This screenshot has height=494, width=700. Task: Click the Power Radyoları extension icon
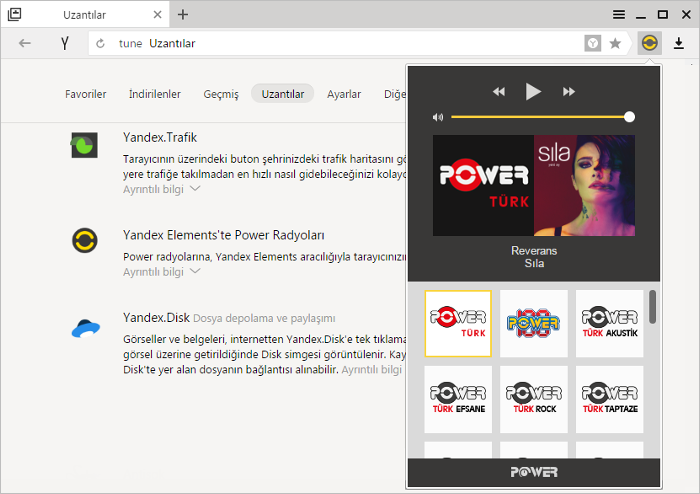coord(85,241)
